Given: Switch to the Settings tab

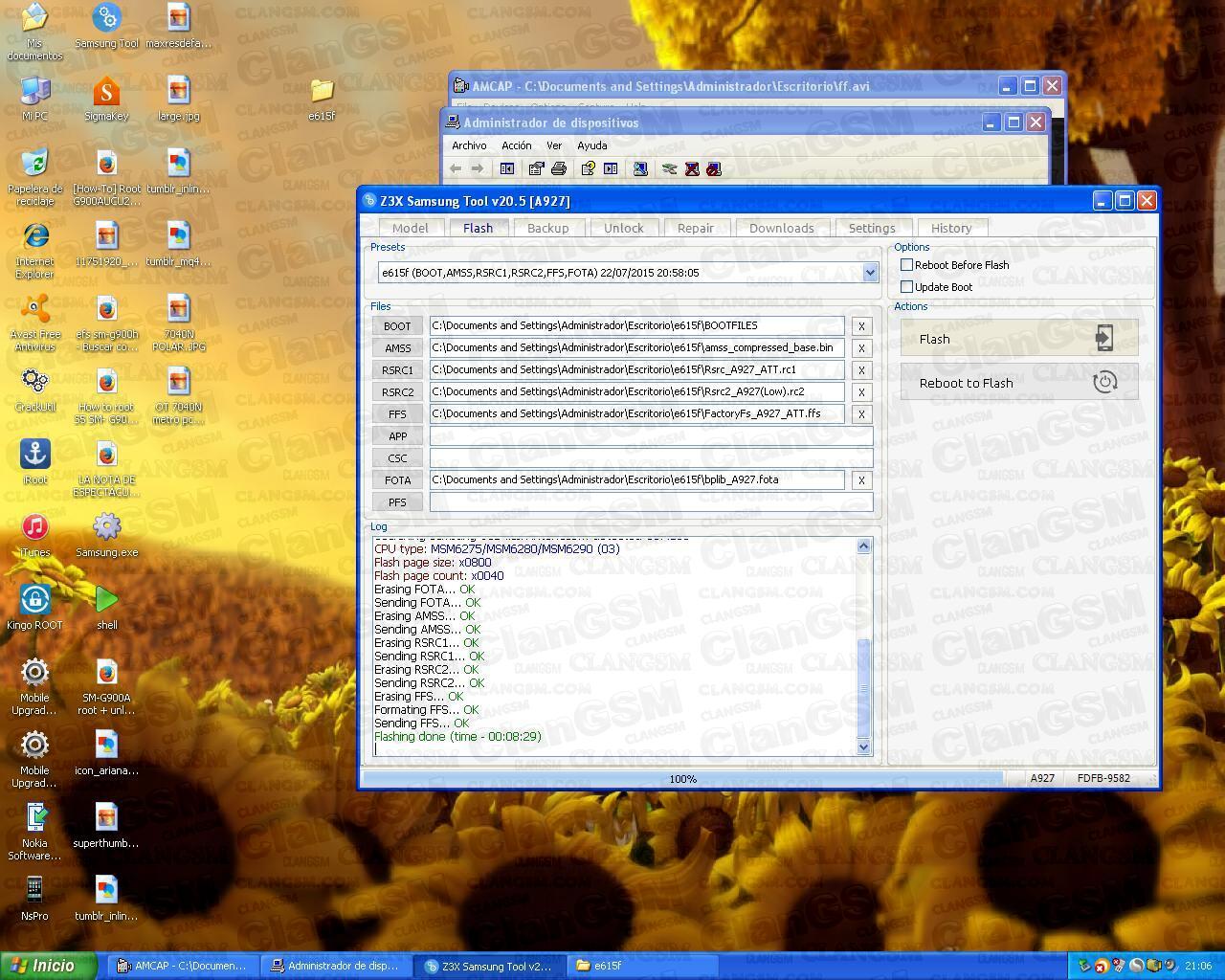Looking at the screenshot, I should click(872, 228).
